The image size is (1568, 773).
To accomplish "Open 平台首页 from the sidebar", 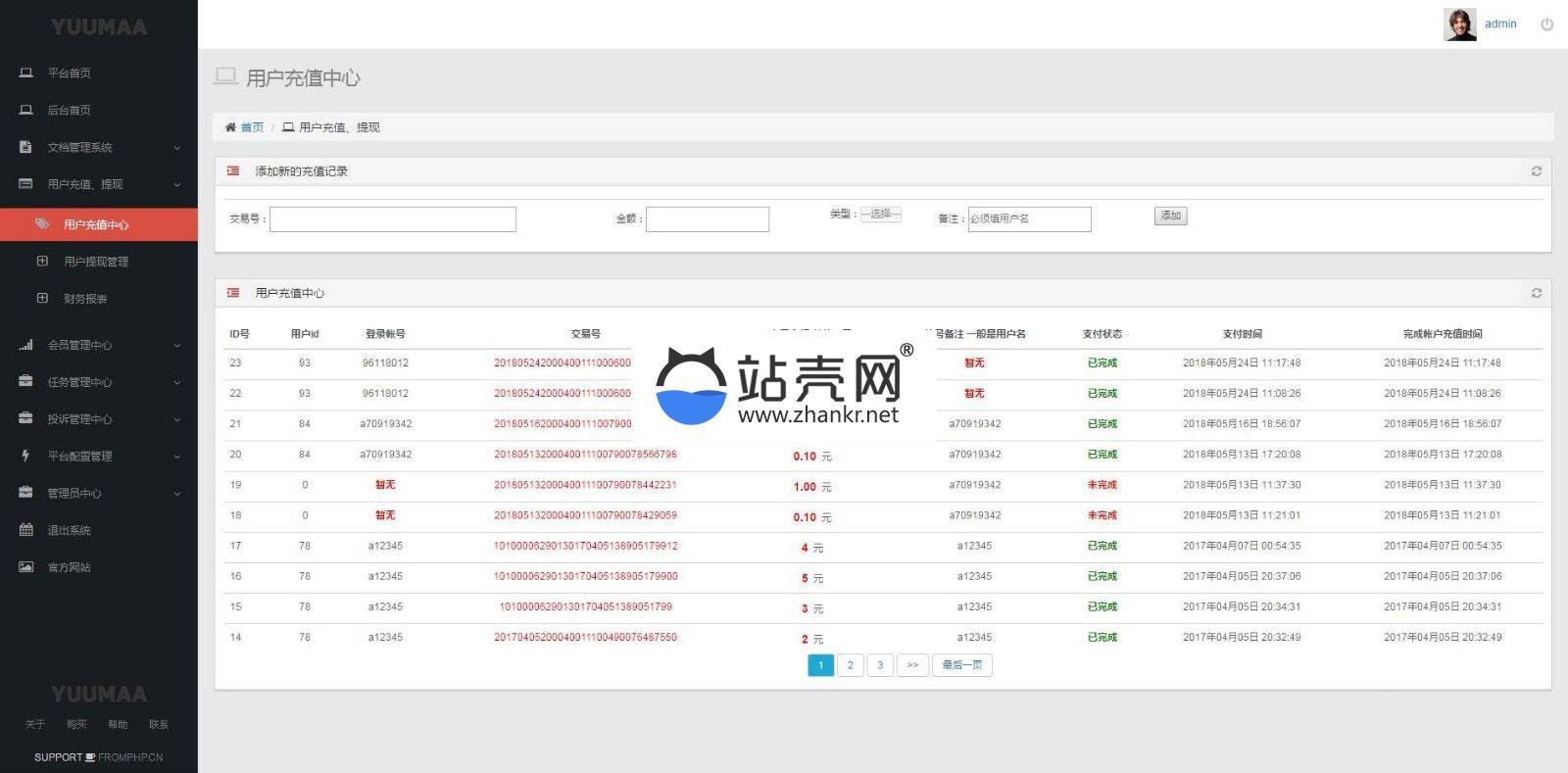I will (69, 73).
